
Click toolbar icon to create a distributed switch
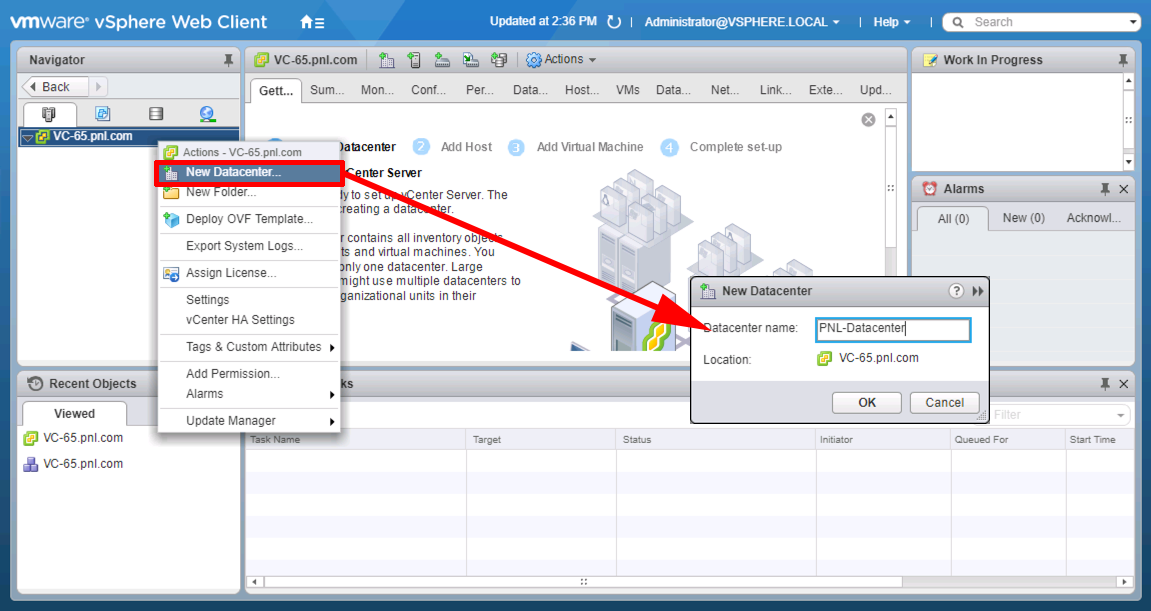(442, 60)
